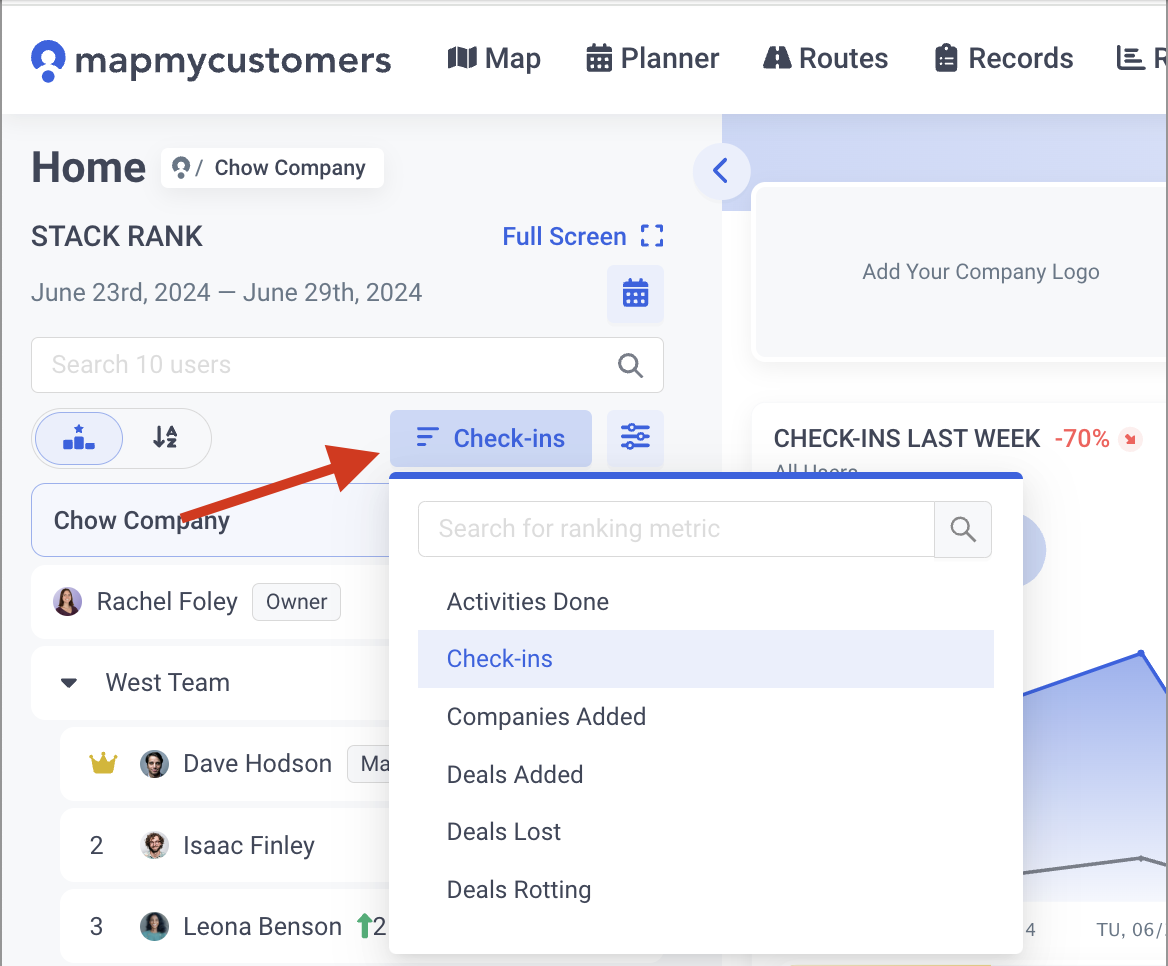
Task: Open Stack Rank in Full Screen
Action: pyautogui.click(x=583, y=236)
